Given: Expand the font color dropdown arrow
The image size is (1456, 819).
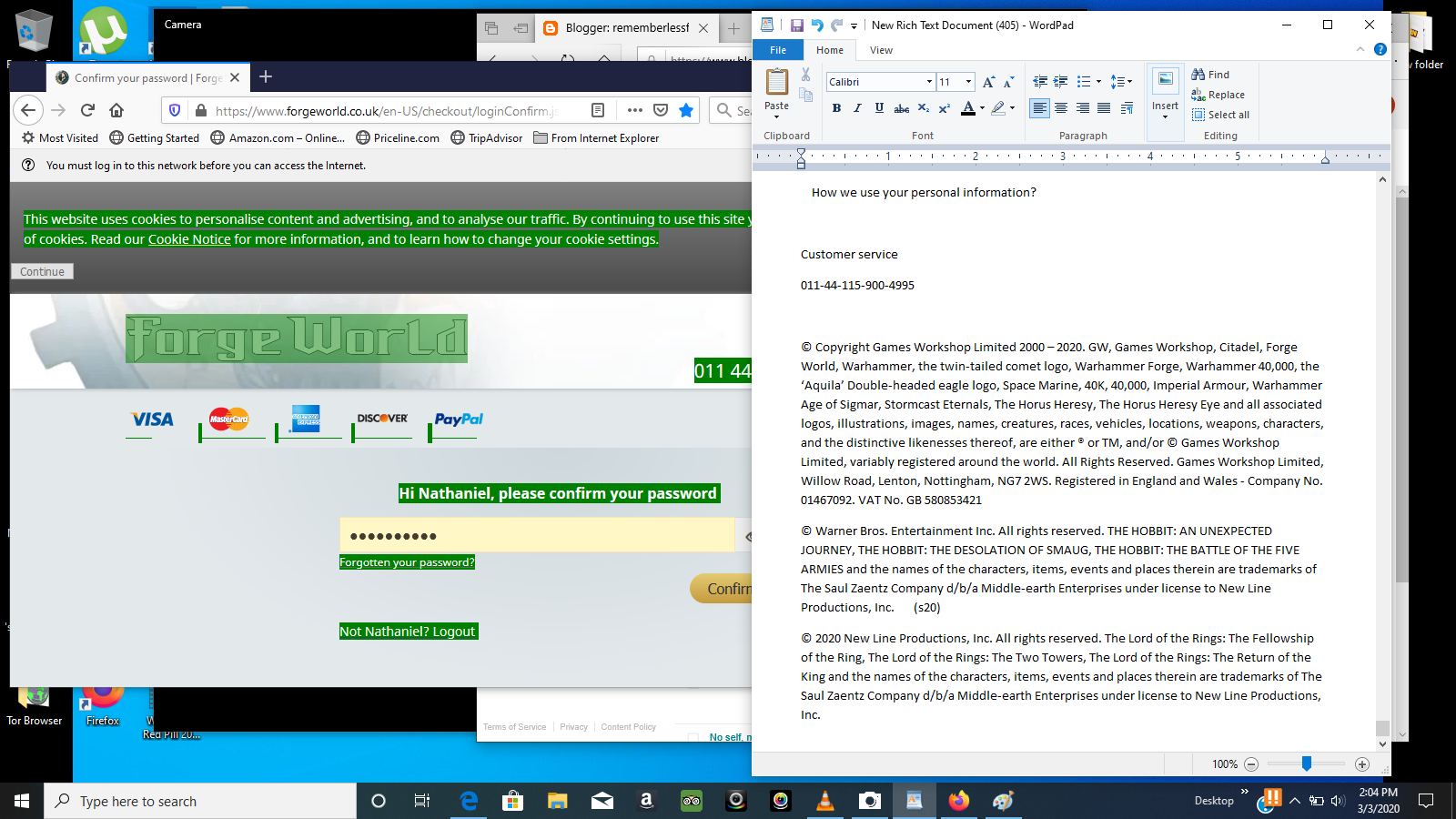Looking at the screenshot, I should coord(983,108).
